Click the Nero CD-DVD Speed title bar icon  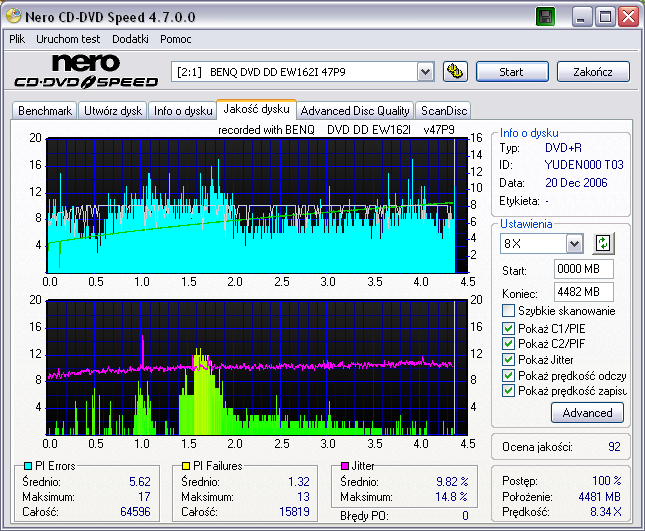13,16
